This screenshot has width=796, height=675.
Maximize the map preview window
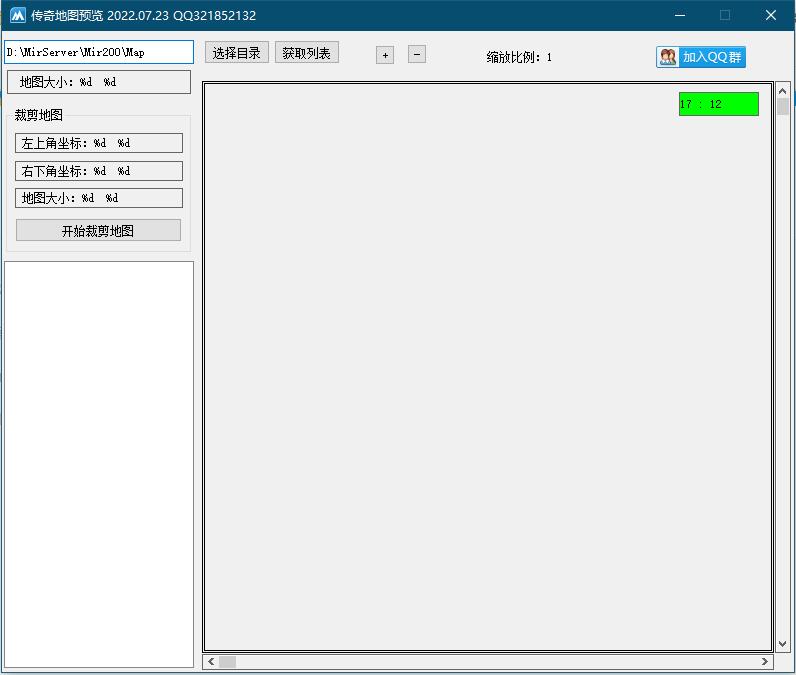point(725,15)
